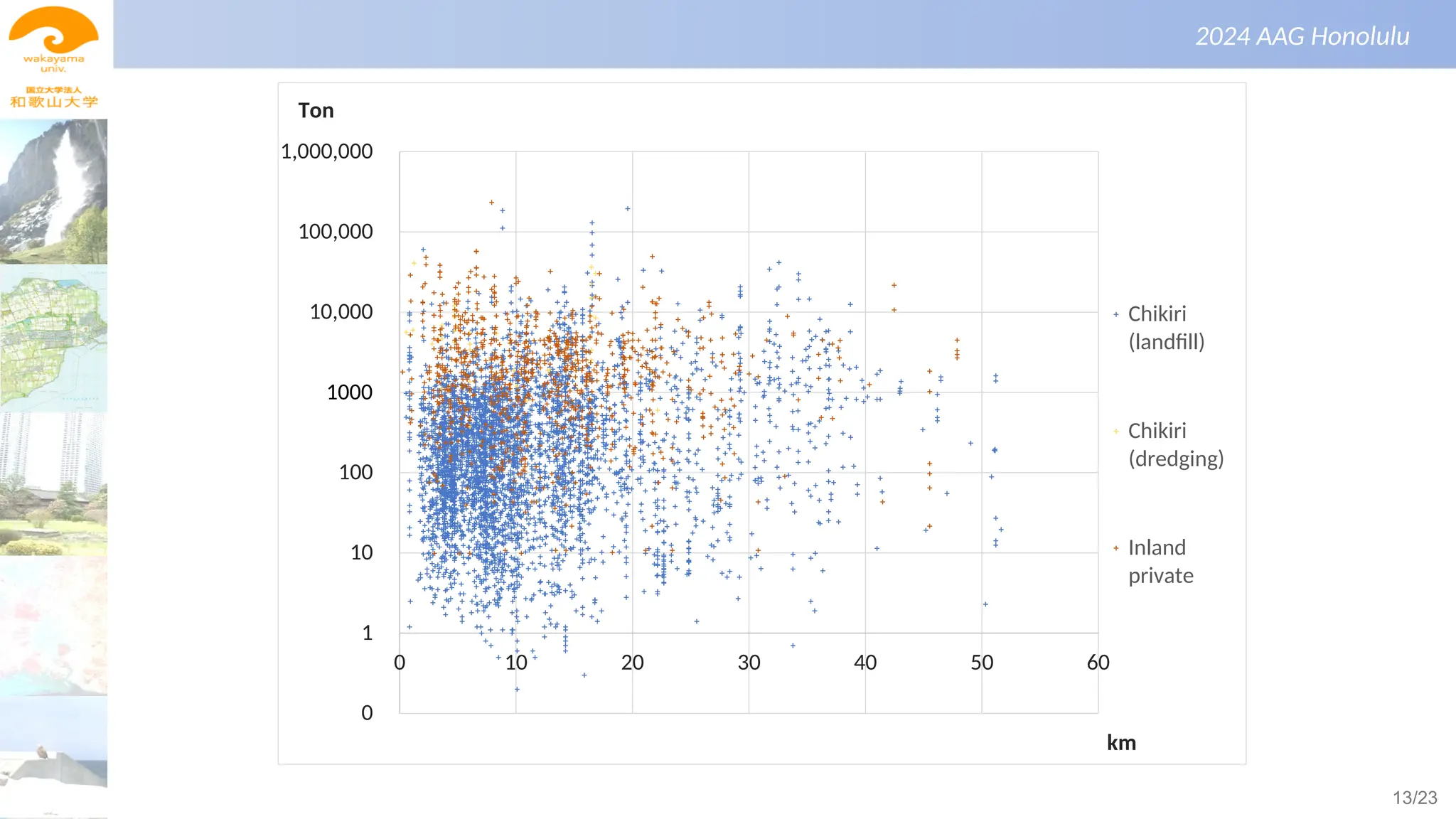Click the 100,000 y-axis label
Image resolution: width=1456 pixels, height=819 pixels.
pyautogui.click(x=335, y=232)
